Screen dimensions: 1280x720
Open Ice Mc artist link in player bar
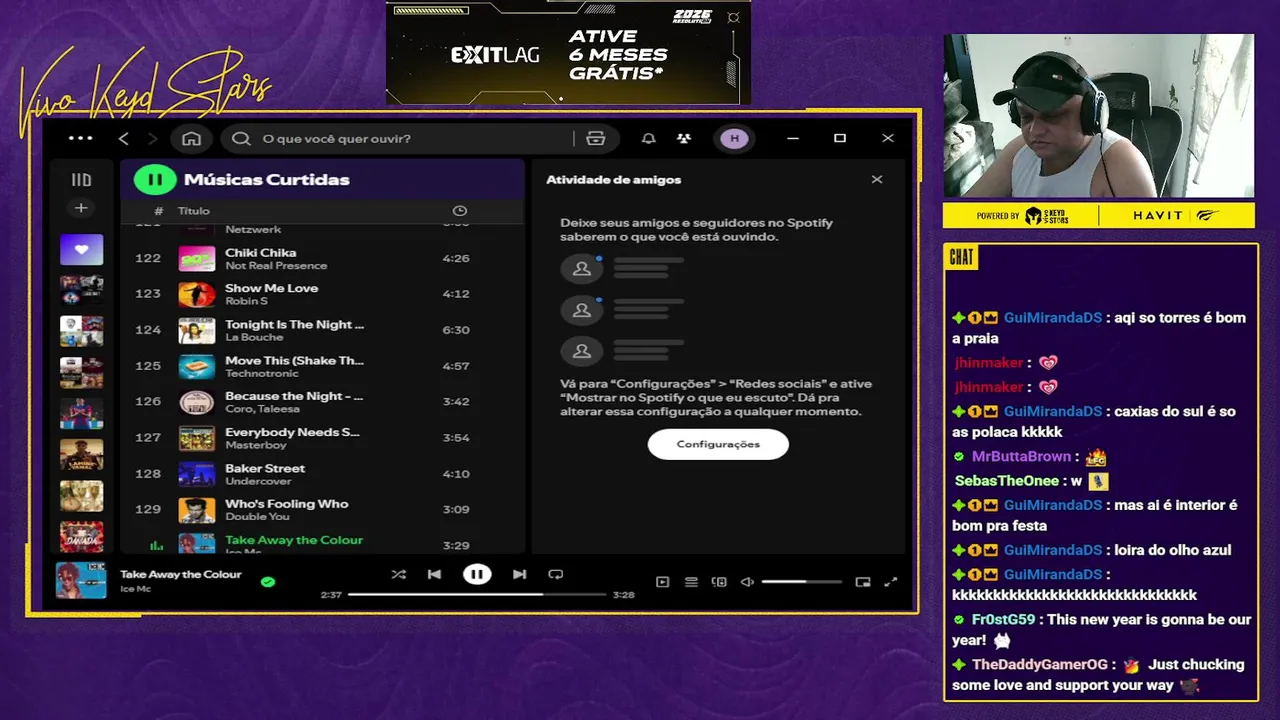[x=135, y=589]
